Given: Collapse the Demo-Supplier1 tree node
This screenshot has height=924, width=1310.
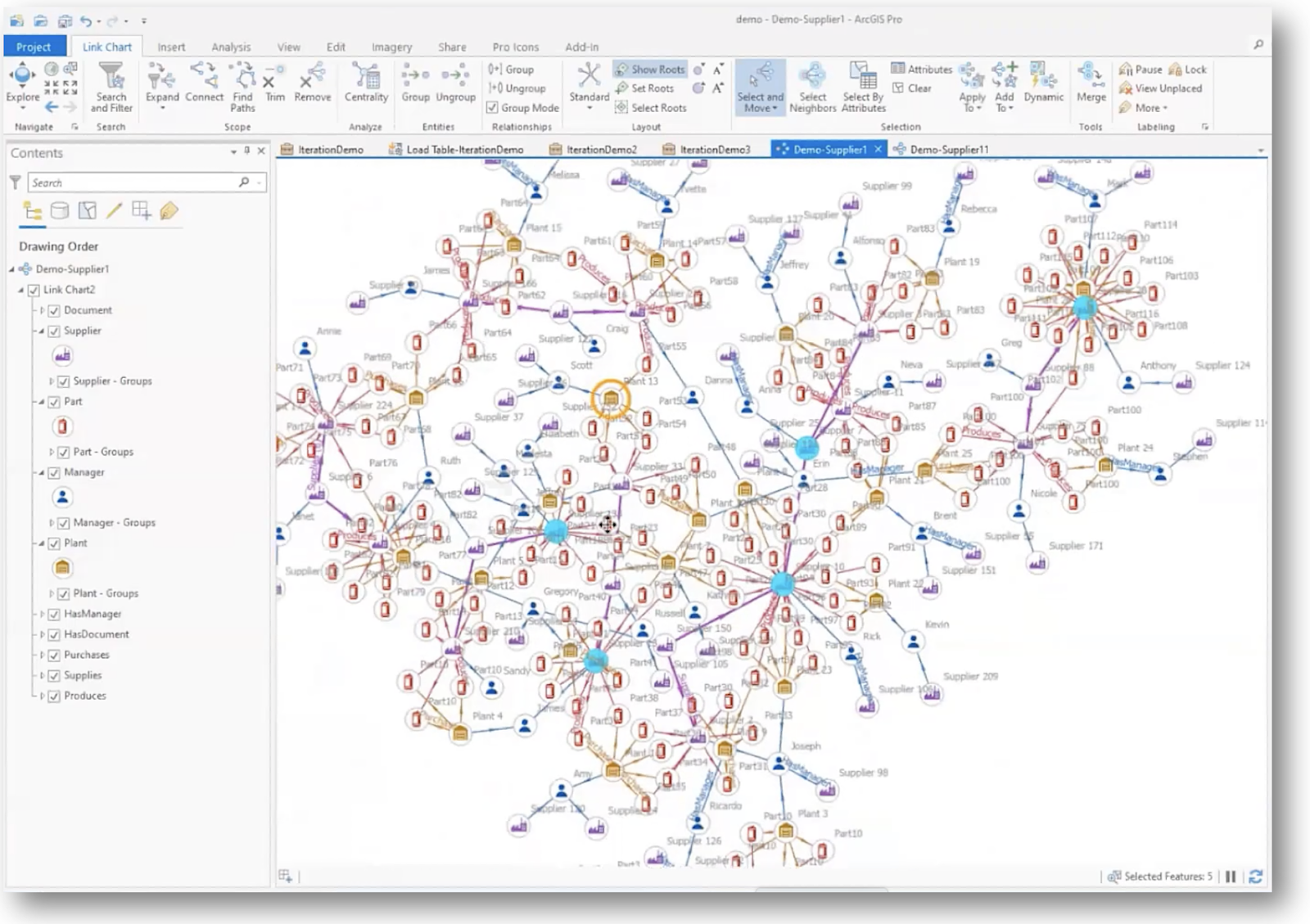Looking at the screenshot, I should tap(12, 269).
